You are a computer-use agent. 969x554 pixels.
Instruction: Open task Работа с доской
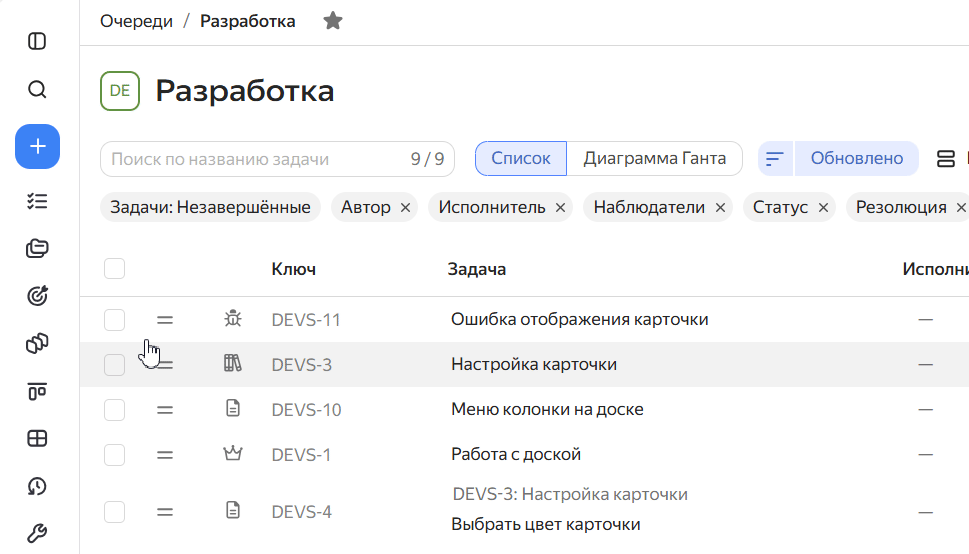[x=516, y=454]
